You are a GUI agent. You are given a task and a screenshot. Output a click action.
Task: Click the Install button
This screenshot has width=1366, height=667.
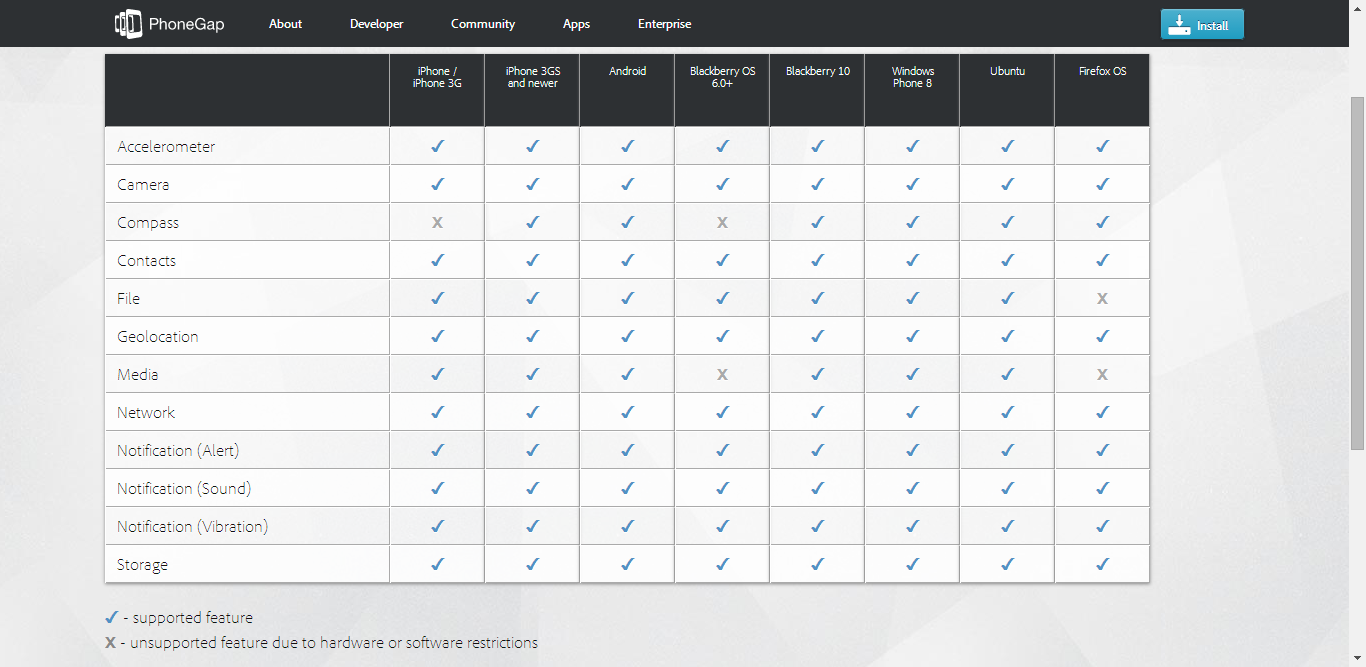tap(1202, 24)
